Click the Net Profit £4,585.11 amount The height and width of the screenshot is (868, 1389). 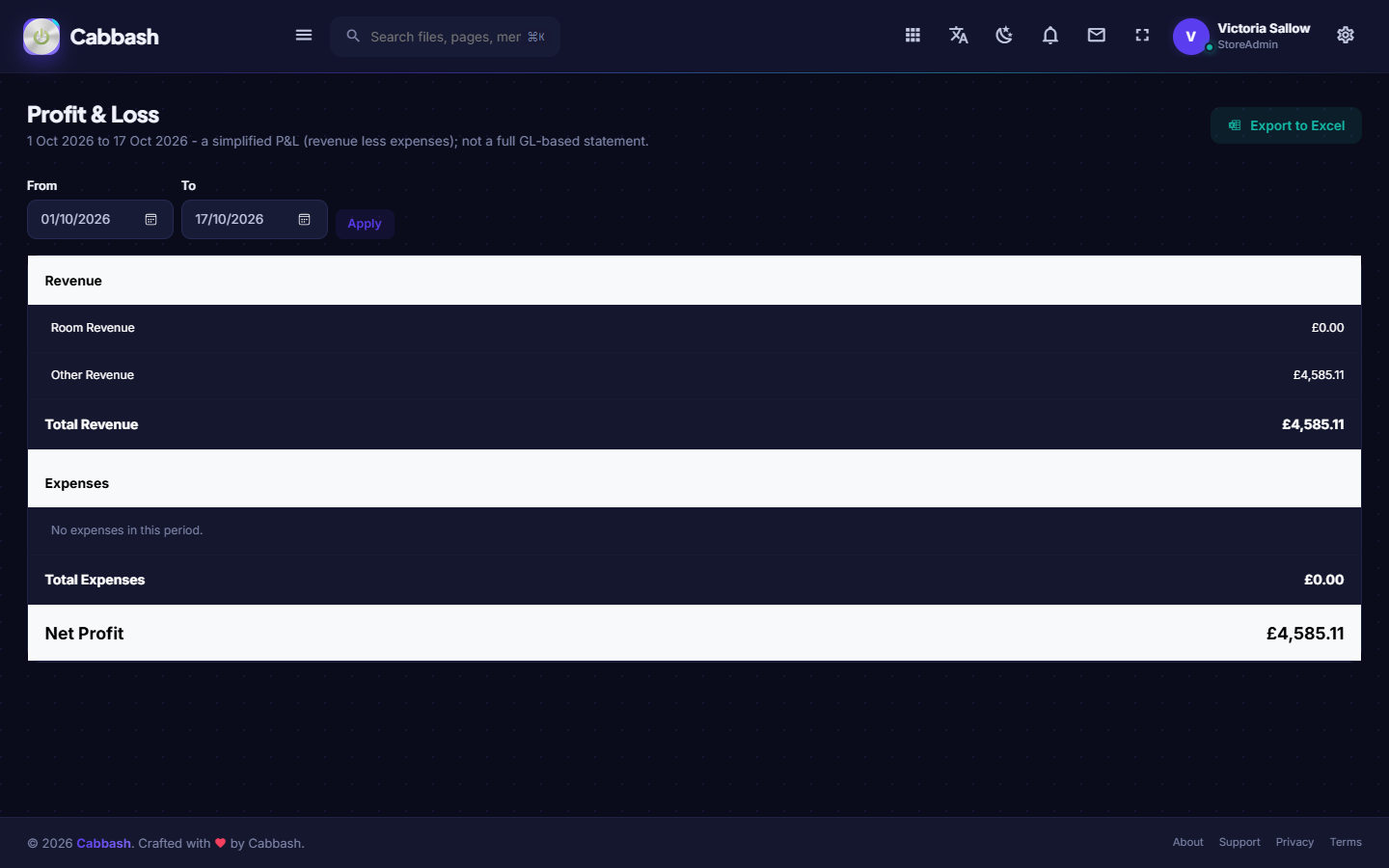(x=1305, y=634)
